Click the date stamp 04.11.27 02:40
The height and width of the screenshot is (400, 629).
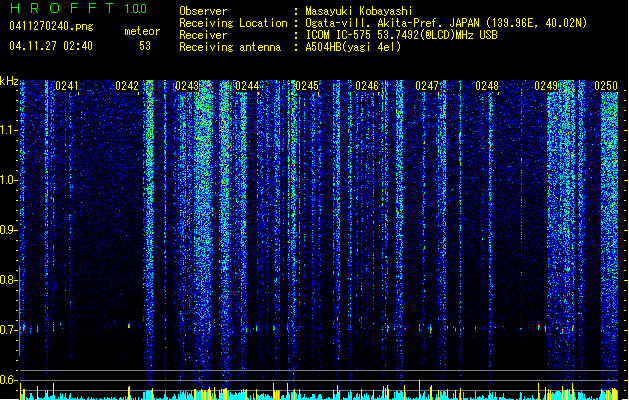[51, 46]
